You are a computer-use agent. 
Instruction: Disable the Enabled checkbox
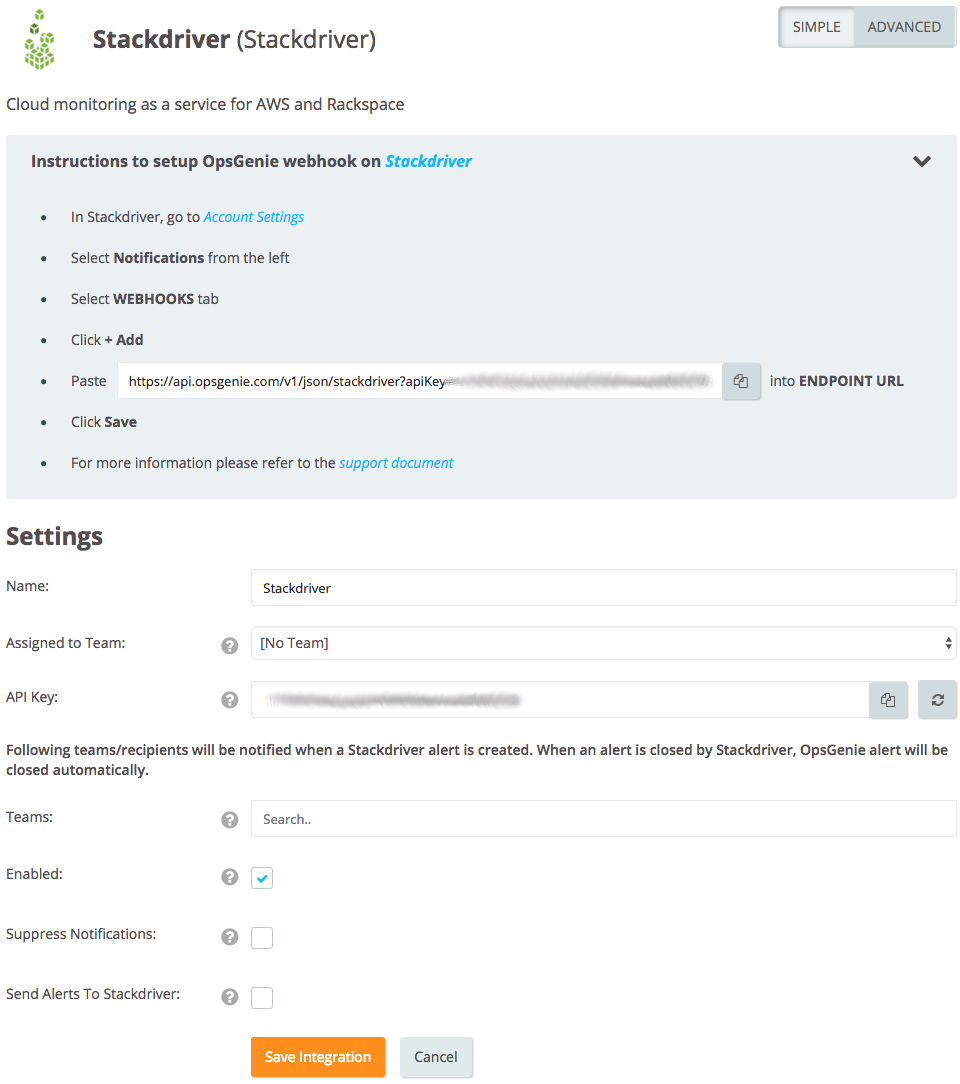pyautogui.click(x=261, y=877)
